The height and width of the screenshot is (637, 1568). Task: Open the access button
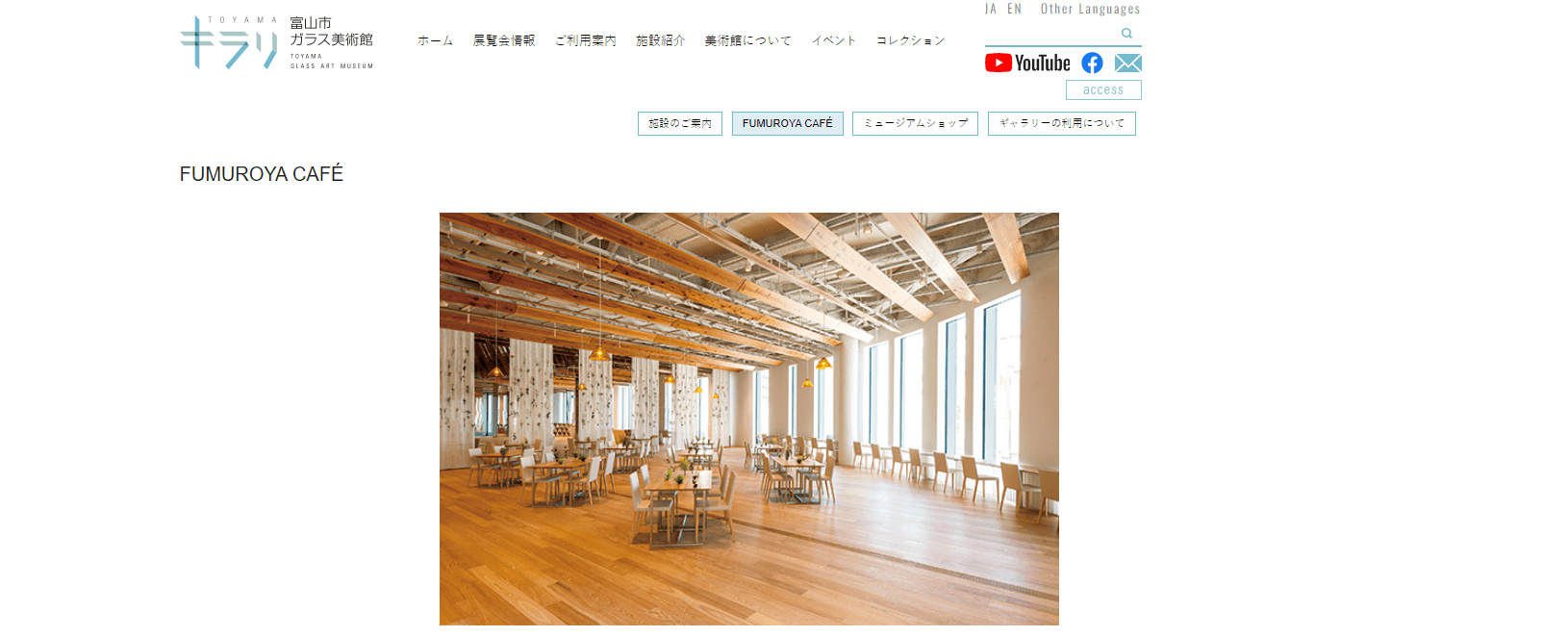point(1103,89)
